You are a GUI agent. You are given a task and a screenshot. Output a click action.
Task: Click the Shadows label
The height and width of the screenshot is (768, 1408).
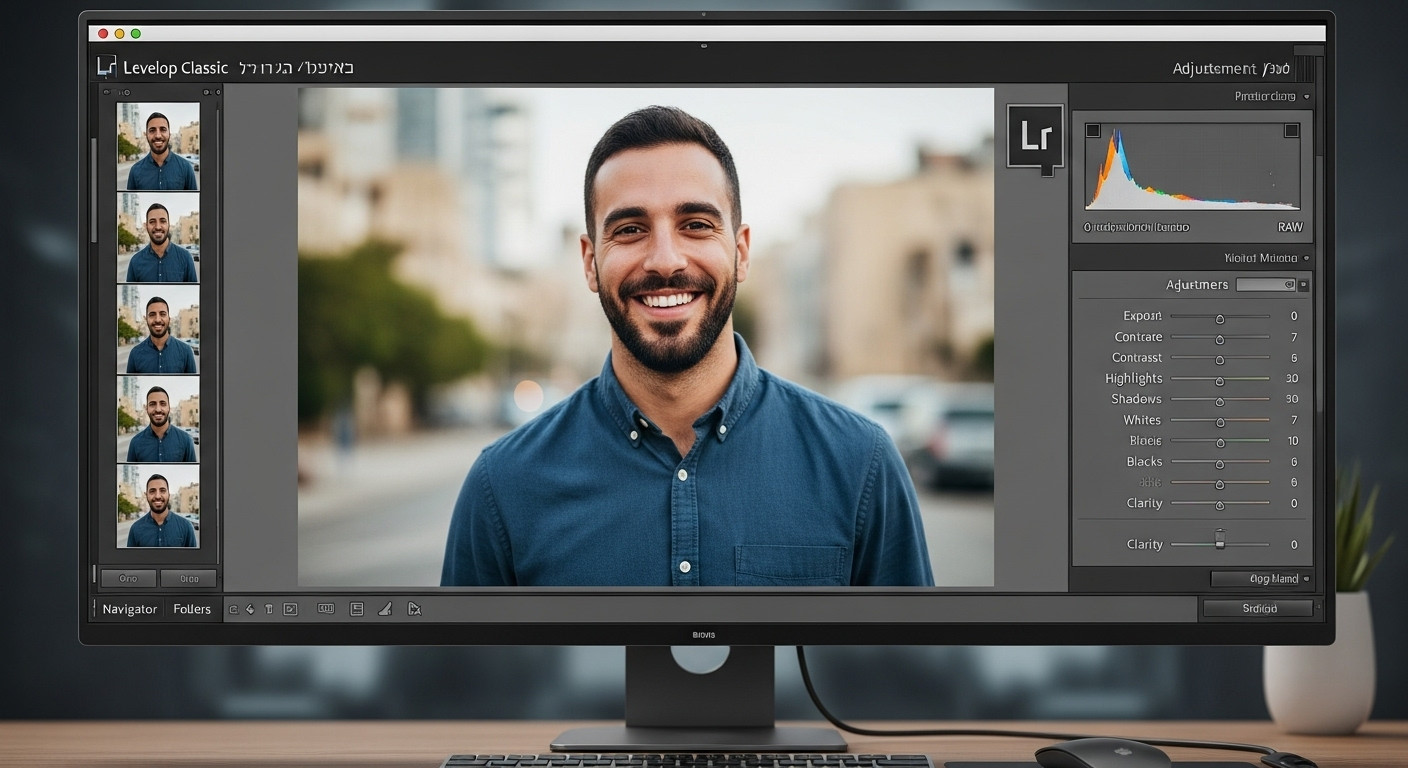click(1136, 399)
